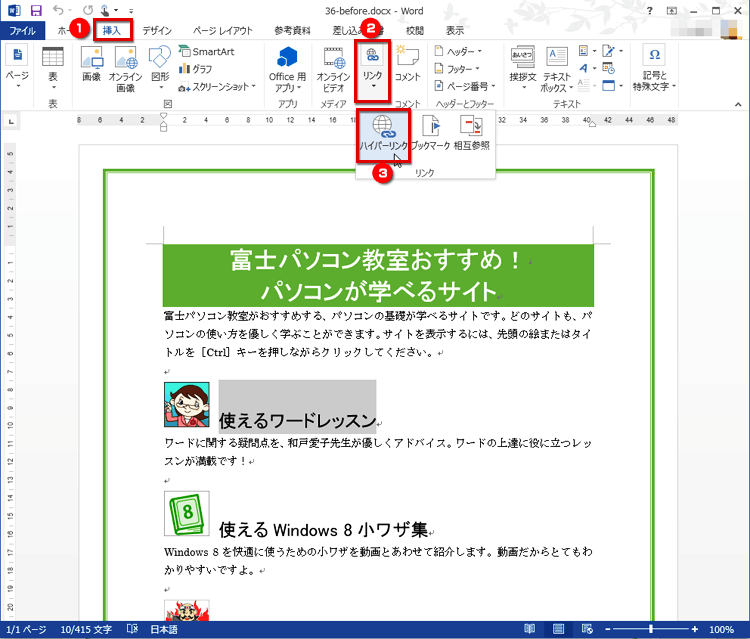The height and width of the screenshot is (639, 750).
Task: Click the woman character image in document
Action: (187, 405)
